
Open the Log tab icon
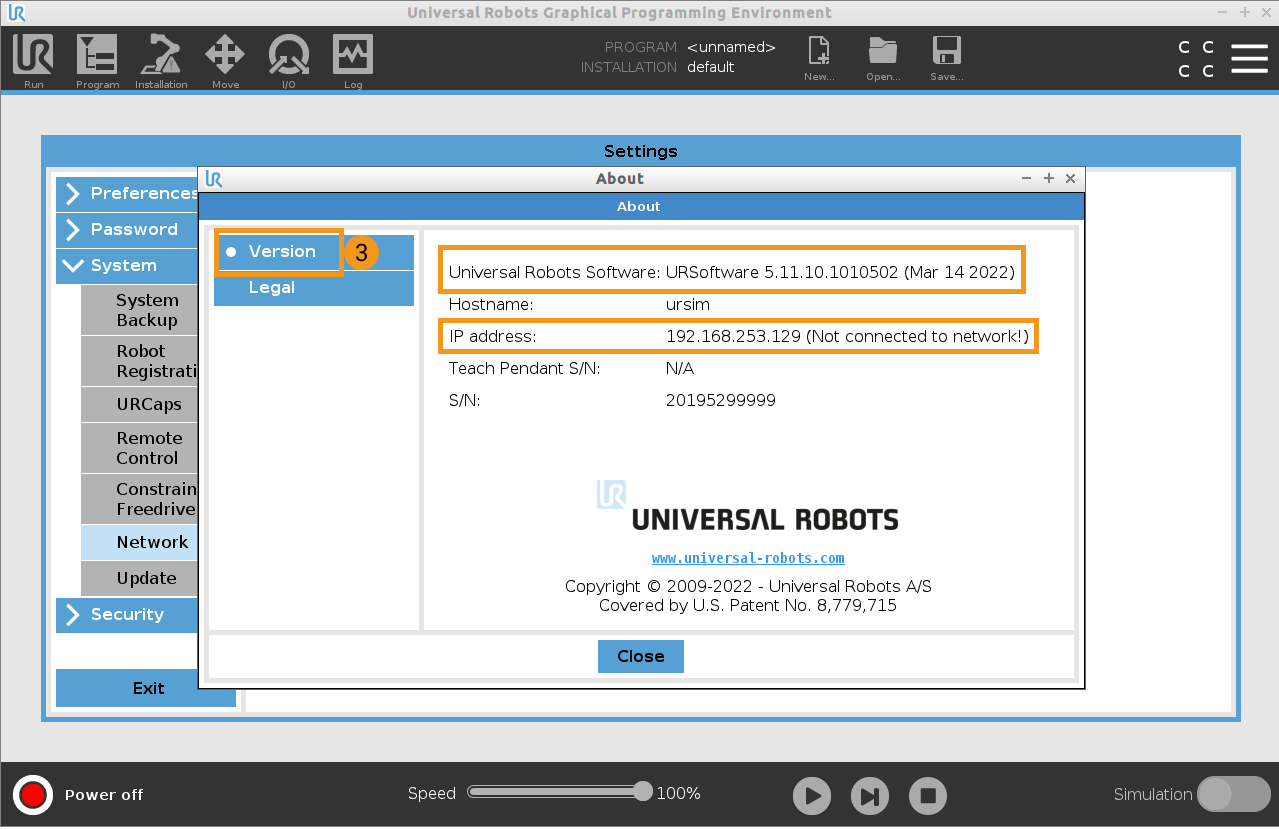353,56
